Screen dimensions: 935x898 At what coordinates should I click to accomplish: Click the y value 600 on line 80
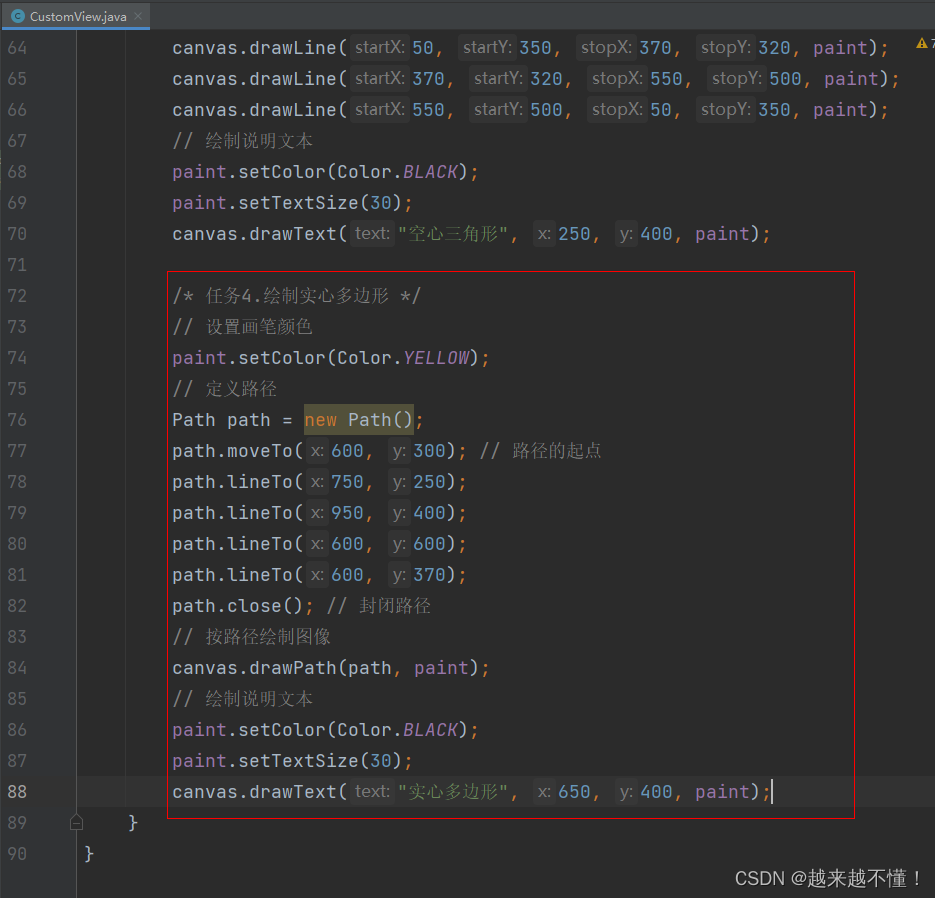[429, 544]
